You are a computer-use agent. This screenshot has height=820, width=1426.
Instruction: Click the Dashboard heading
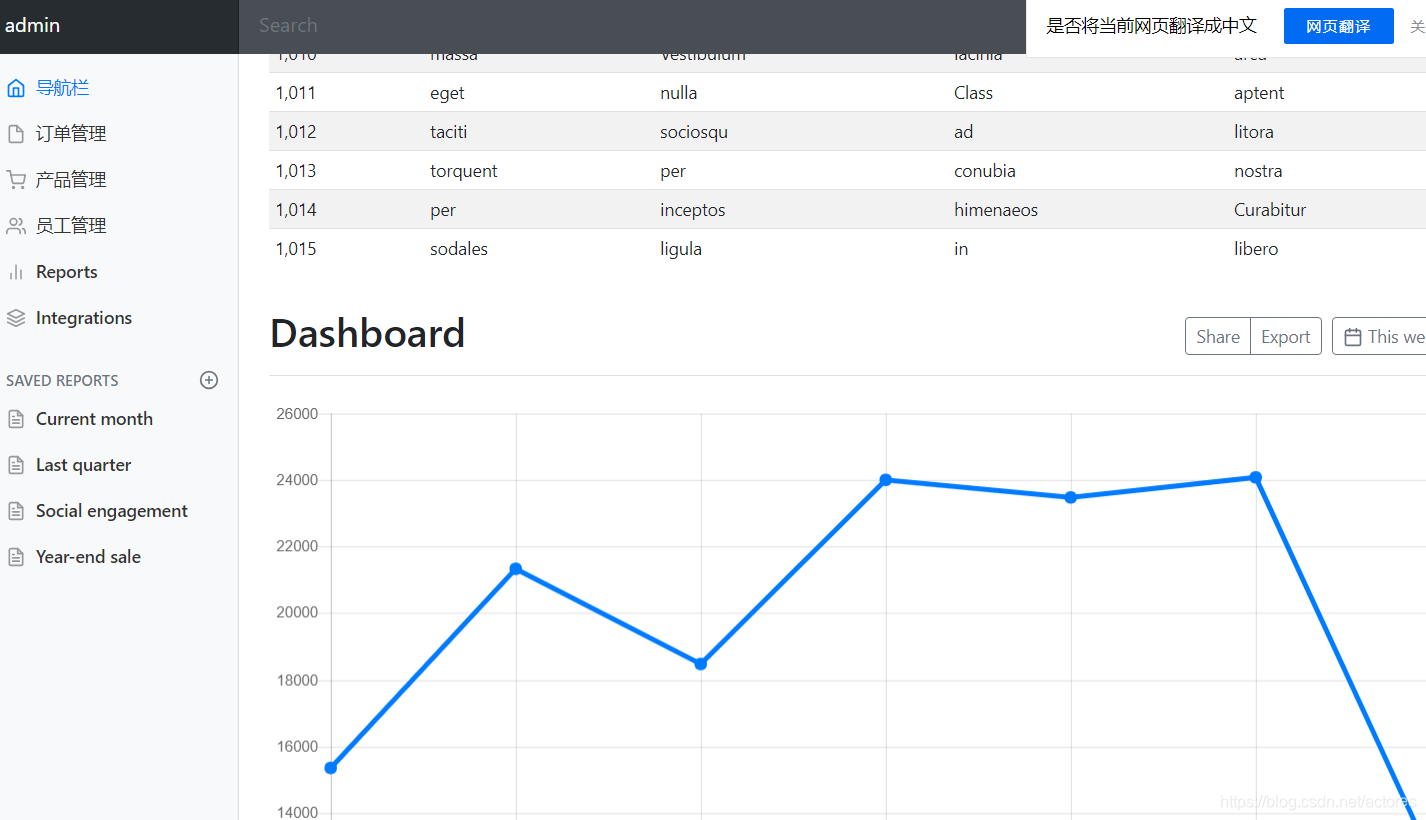point(368,333)
